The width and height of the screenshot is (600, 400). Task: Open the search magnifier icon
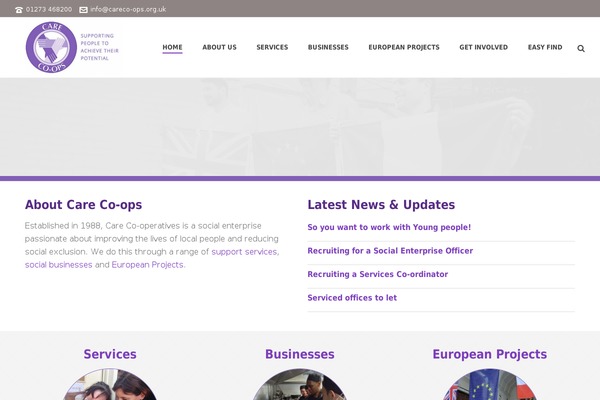tap(581, 49)
